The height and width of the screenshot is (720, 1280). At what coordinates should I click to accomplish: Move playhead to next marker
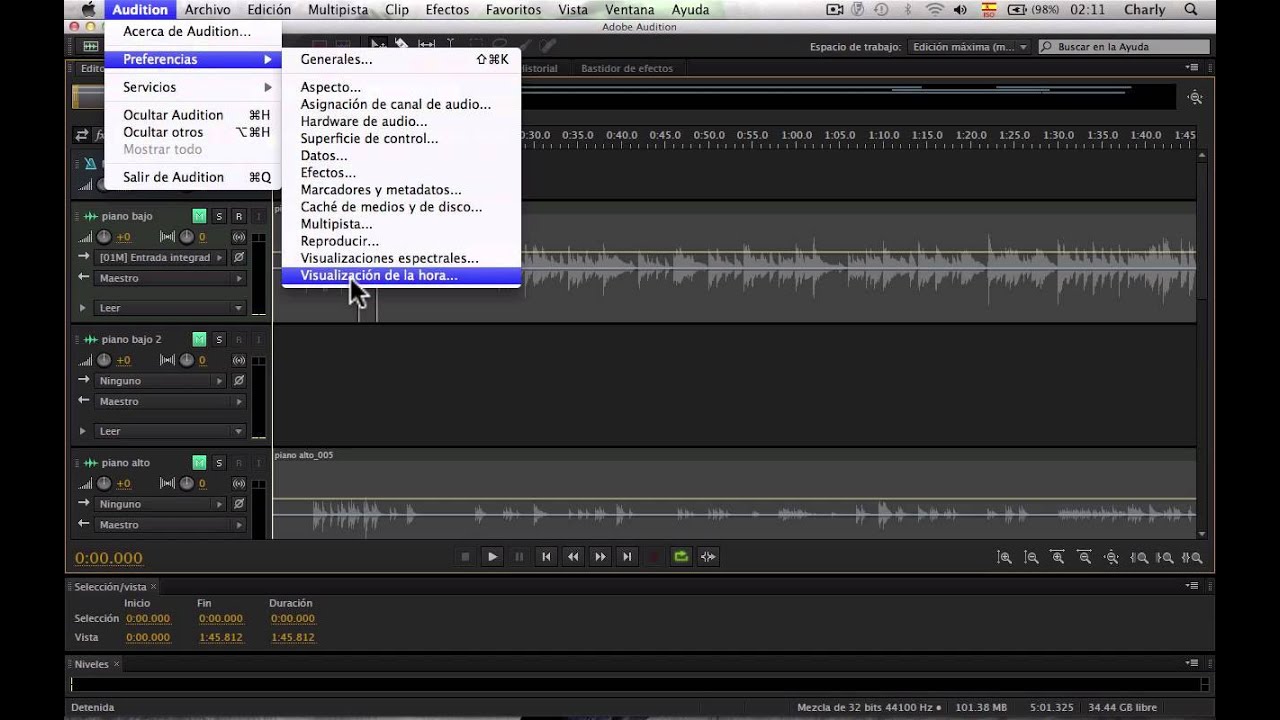(x=627, y=557)
